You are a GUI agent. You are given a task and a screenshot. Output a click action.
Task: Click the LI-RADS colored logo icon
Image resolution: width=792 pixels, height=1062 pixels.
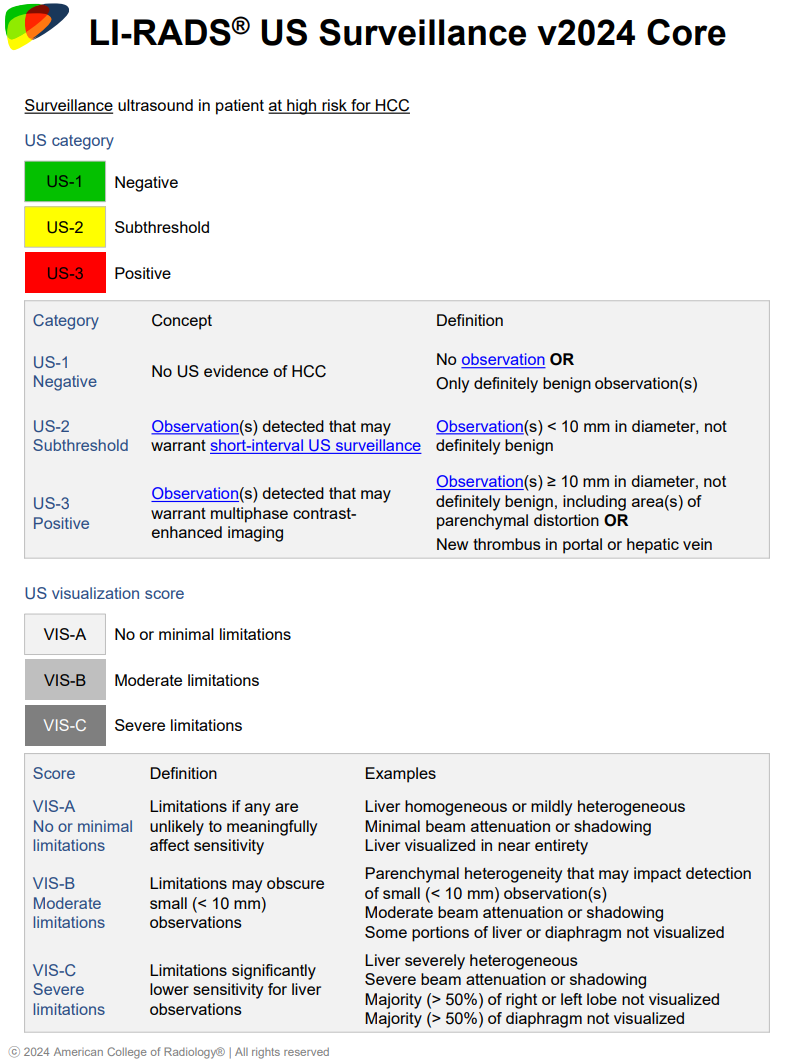36,27
